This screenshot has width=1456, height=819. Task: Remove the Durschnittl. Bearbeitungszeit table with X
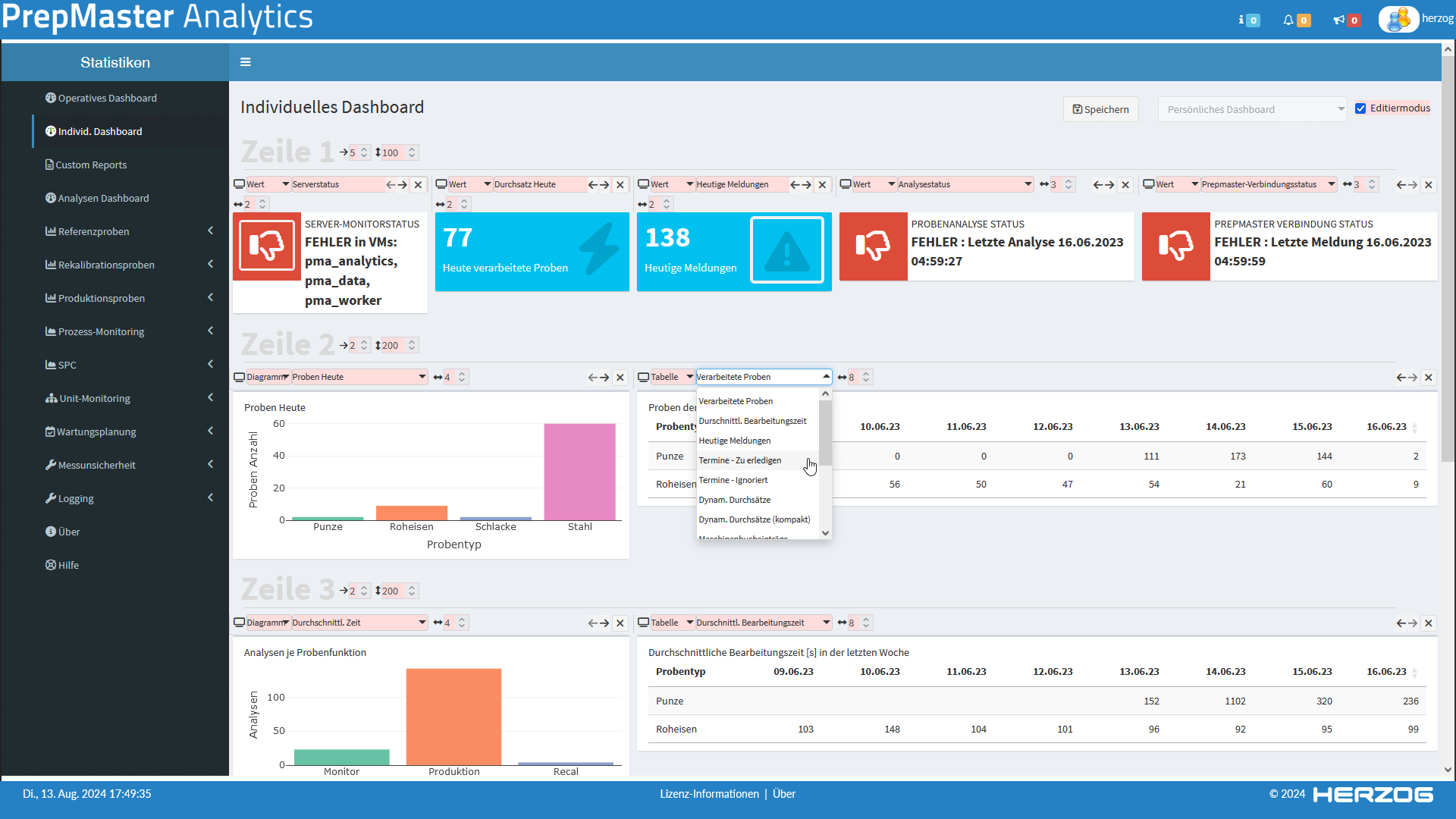coord(1429,623)
